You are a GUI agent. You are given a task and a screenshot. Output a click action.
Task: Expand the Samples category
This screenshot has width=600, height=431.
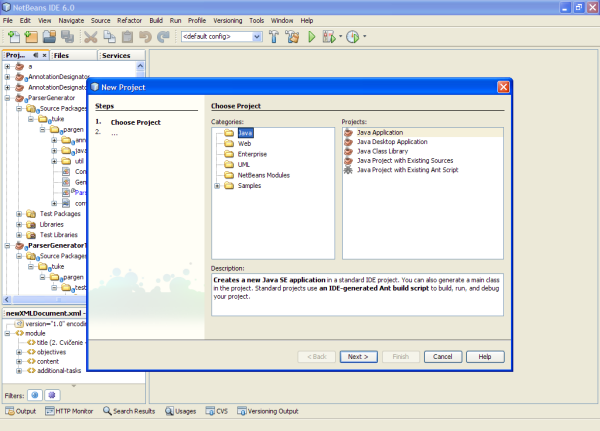(217, 185)
